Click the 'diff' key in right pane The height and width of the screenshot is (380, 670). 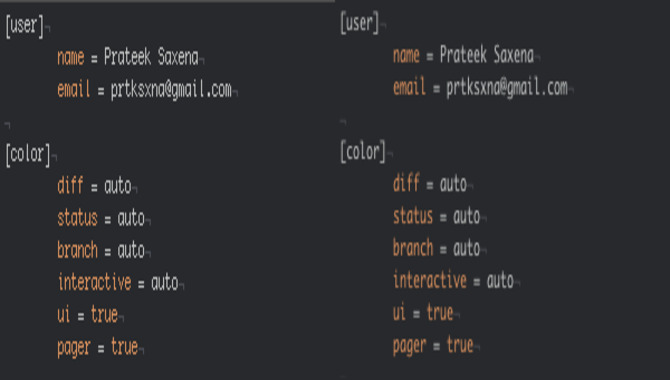point(406,183)
